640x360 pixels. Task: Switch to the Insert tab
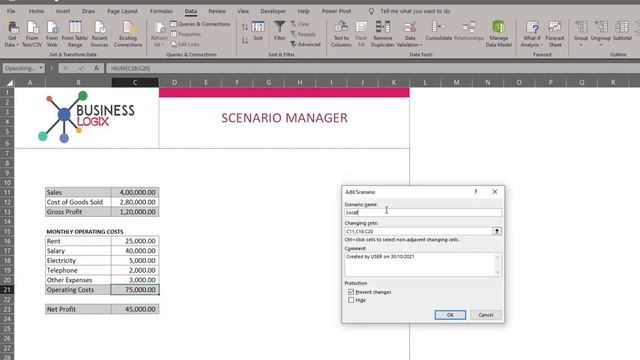[63, 11]
